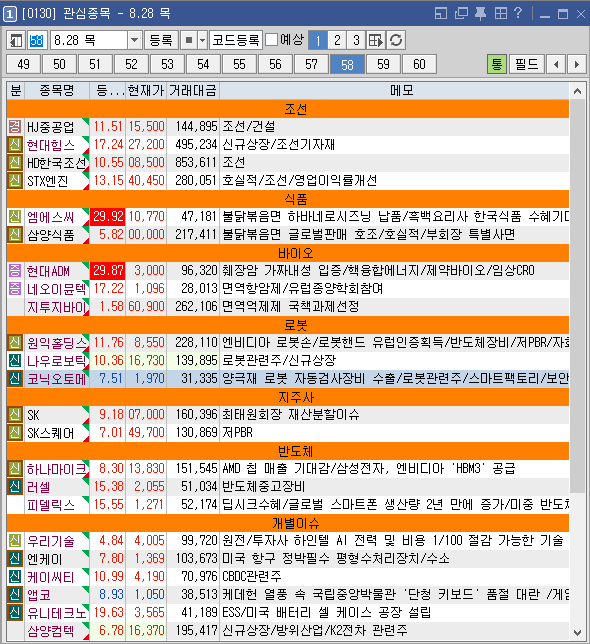Click the 신 badge icon beside 엠에스씨
590x644 pixels.
point(15,216)
